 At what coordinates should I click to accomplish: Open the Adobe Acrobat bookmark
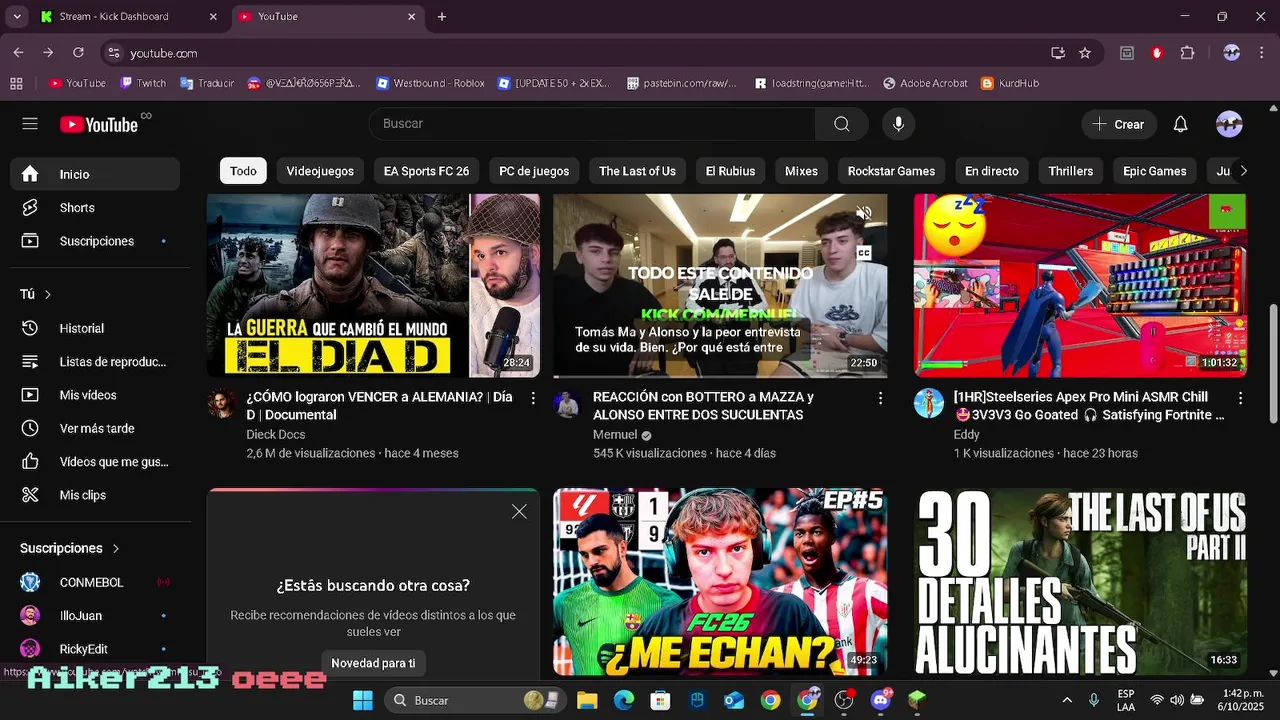925,83
